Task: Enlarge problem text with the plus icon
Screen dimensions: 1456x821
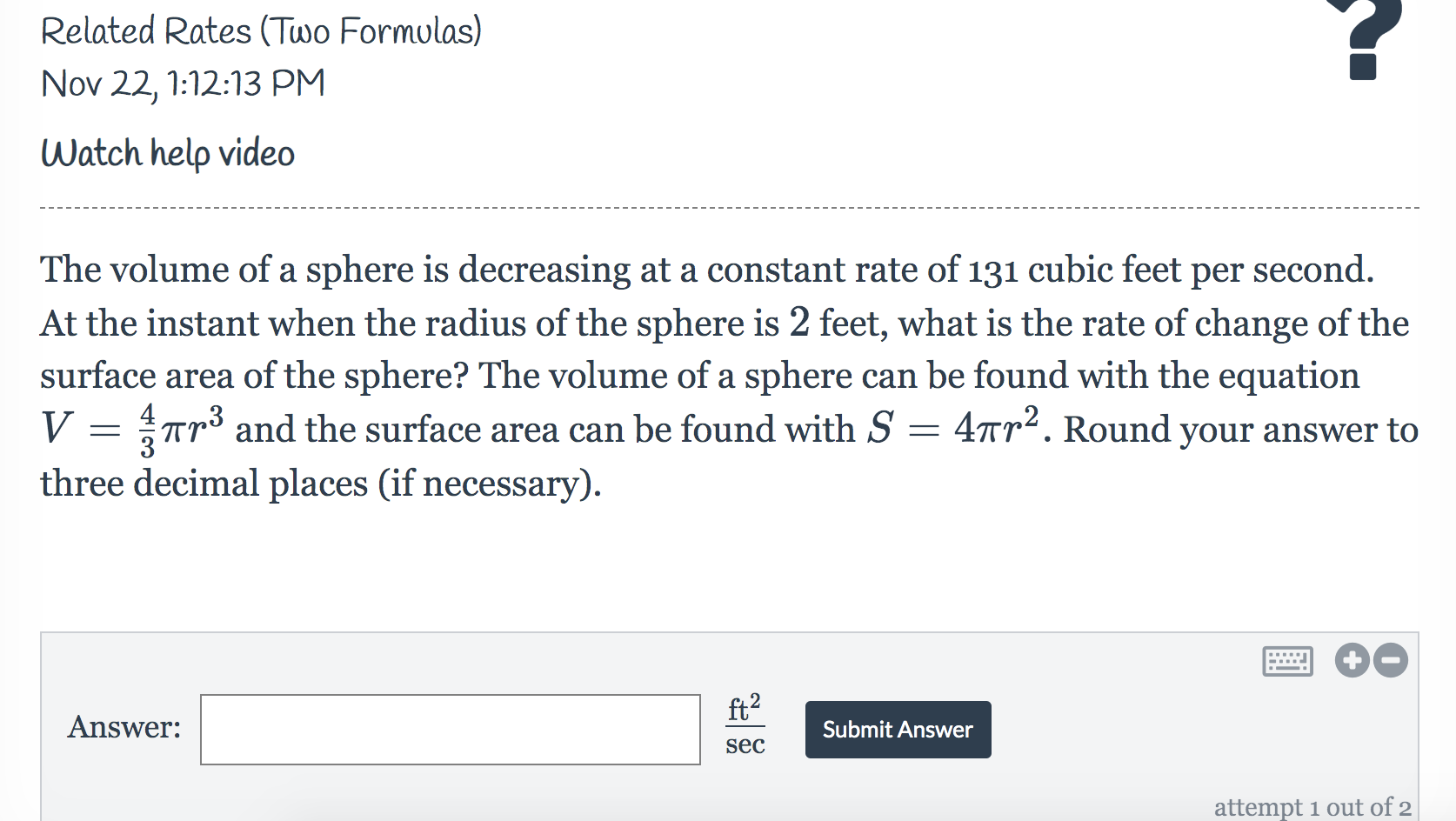Action: tap(1351, 661)
